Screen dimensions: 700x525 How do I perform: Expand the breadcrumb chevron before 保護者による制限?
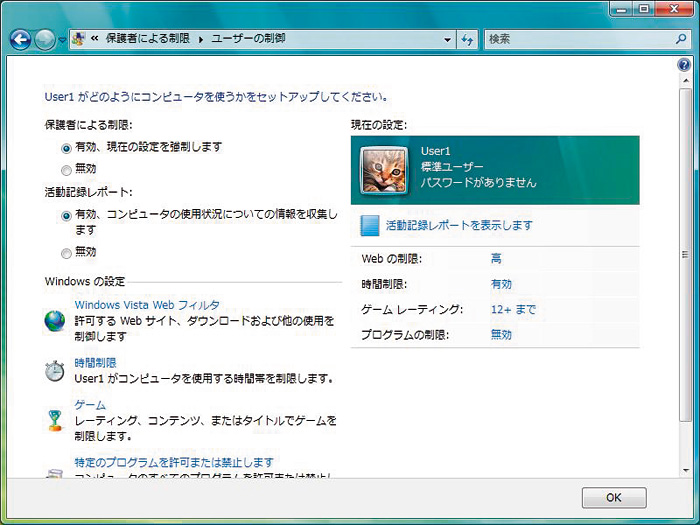tap(93, 39)
